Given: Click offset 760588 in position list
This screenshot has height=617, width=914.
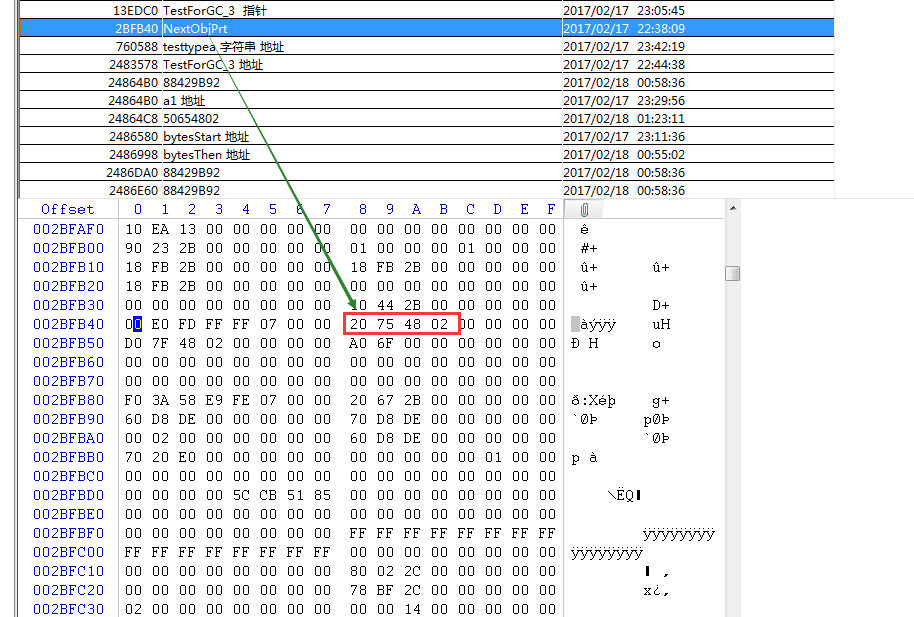Looking at the screenshot, I should point(137,47).
